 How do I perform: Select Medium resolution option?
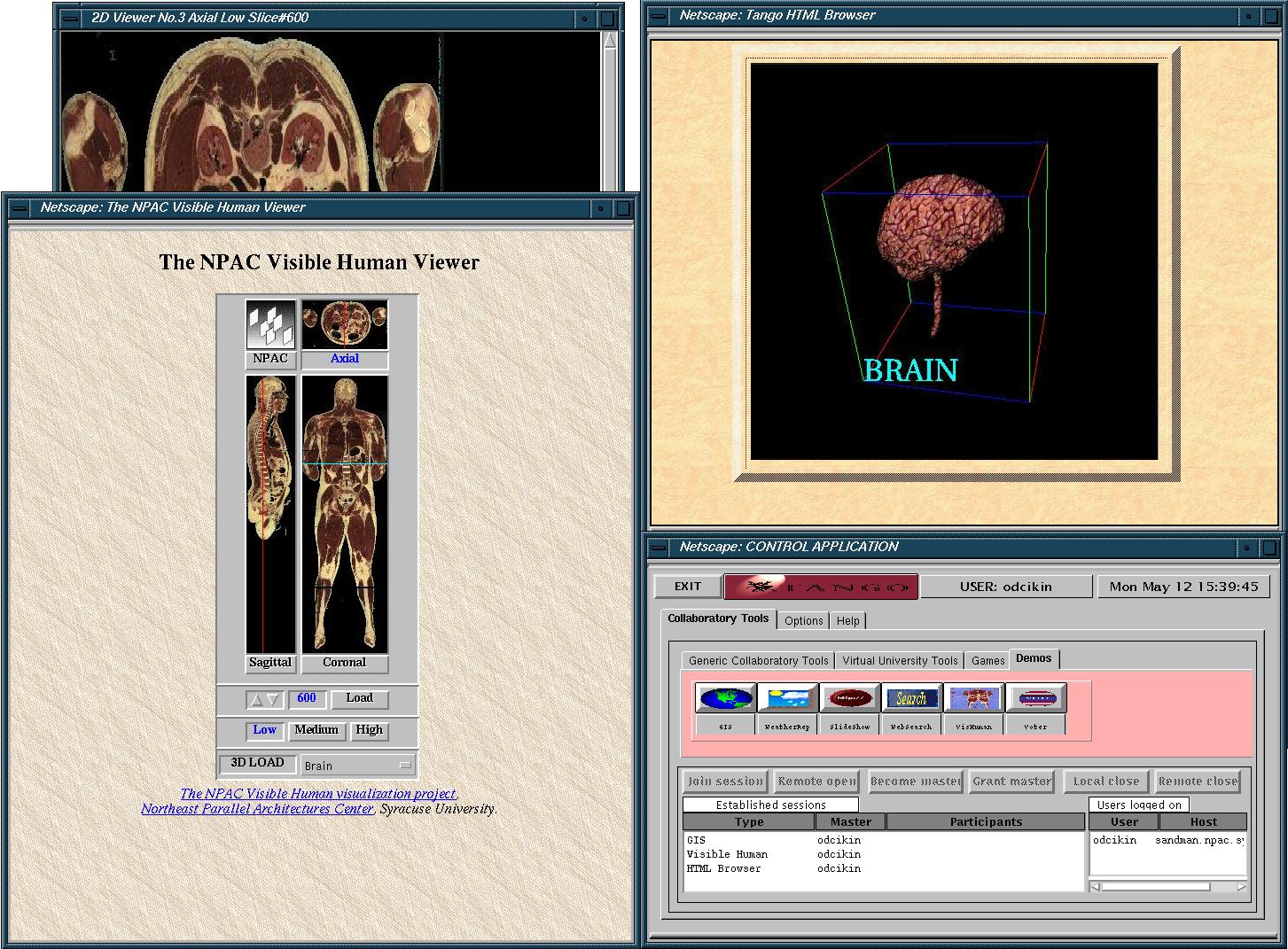click(x=316, y=730)
